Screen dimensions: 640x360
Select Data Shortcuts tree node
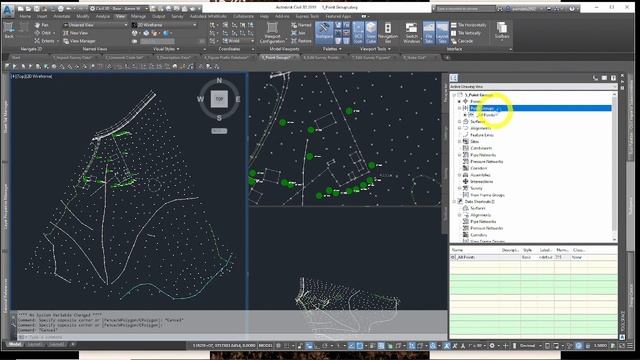(x=480, y=202)
